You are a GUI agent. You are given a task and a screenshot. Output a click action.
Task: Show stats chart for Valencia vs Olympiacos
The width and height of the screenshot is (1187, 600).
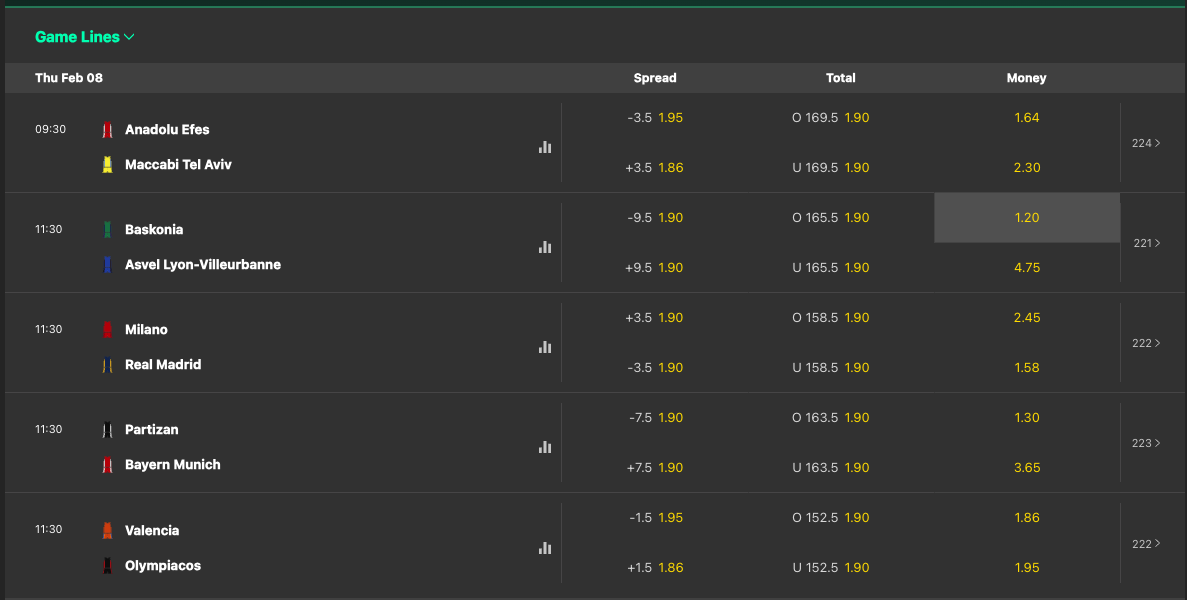coord(545,548)
